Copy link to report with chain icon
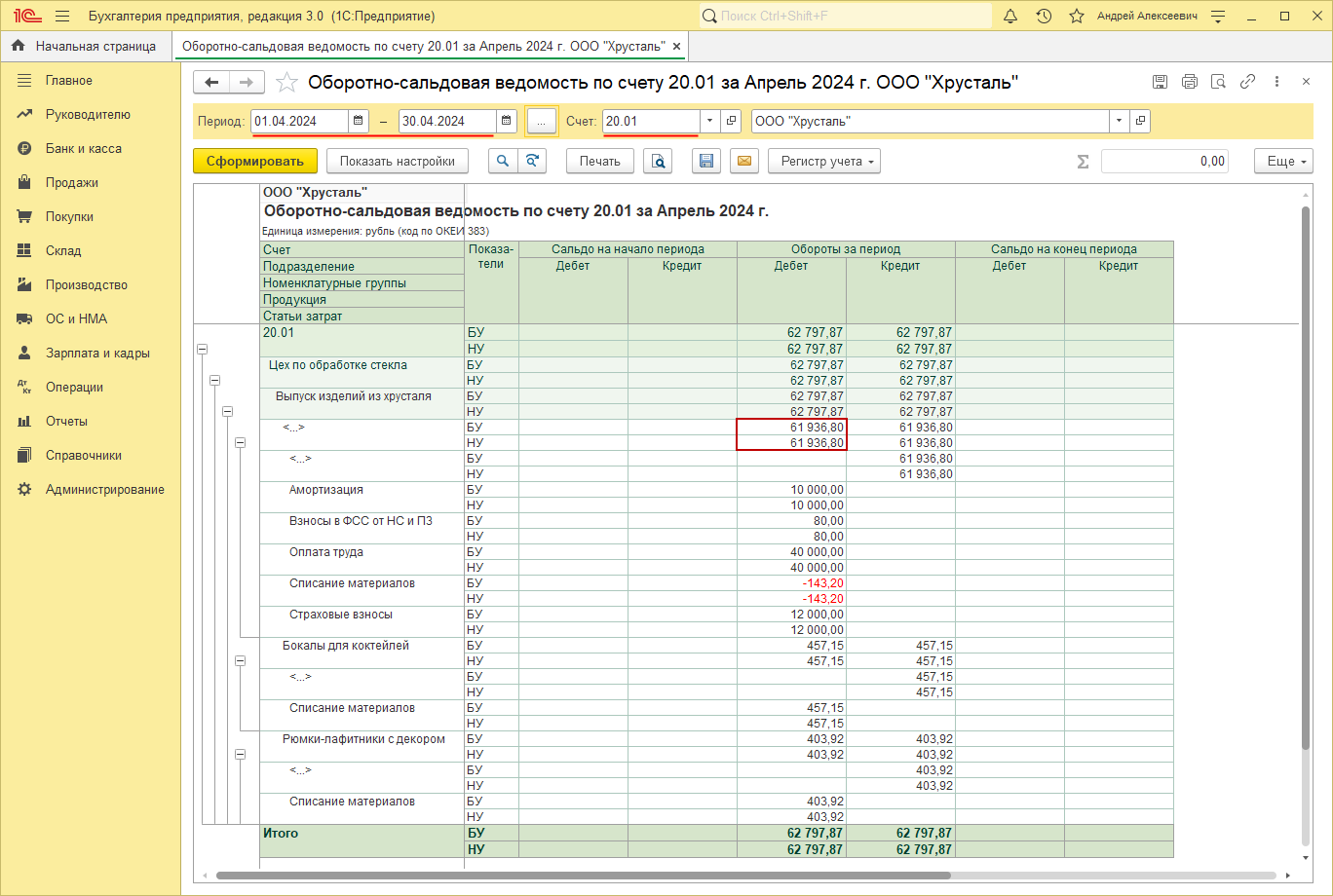Screen dimensions: 1333x896 point(1247,83)
